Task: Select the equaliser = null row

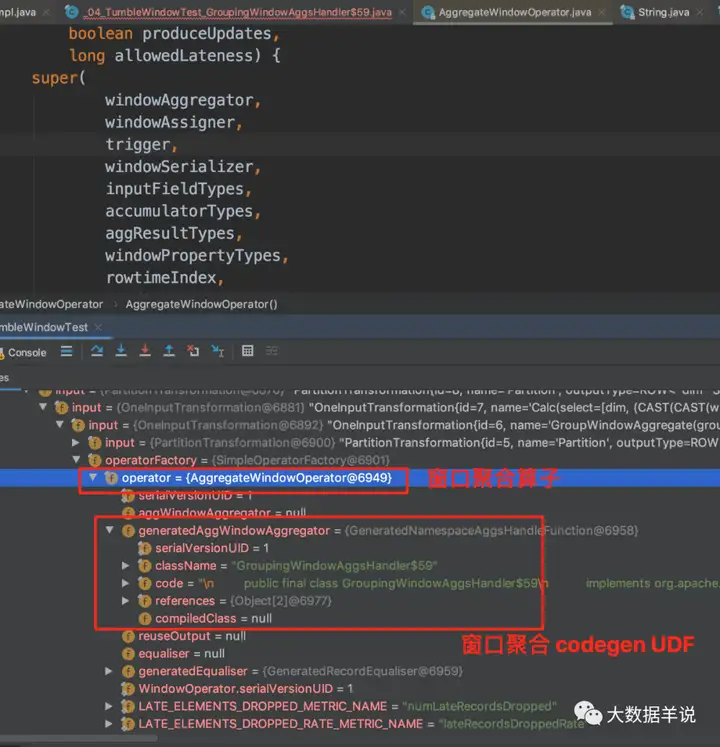Action: pyautogui.click(x=360, y=654)
